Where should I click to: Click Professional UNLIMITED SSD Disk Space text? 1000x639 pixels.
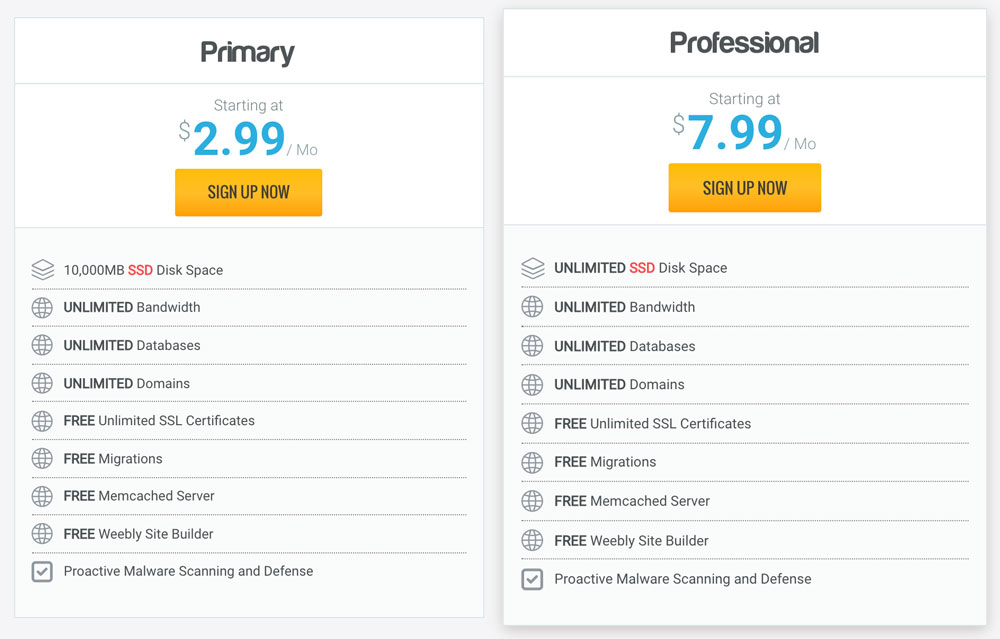pos(640,268)
